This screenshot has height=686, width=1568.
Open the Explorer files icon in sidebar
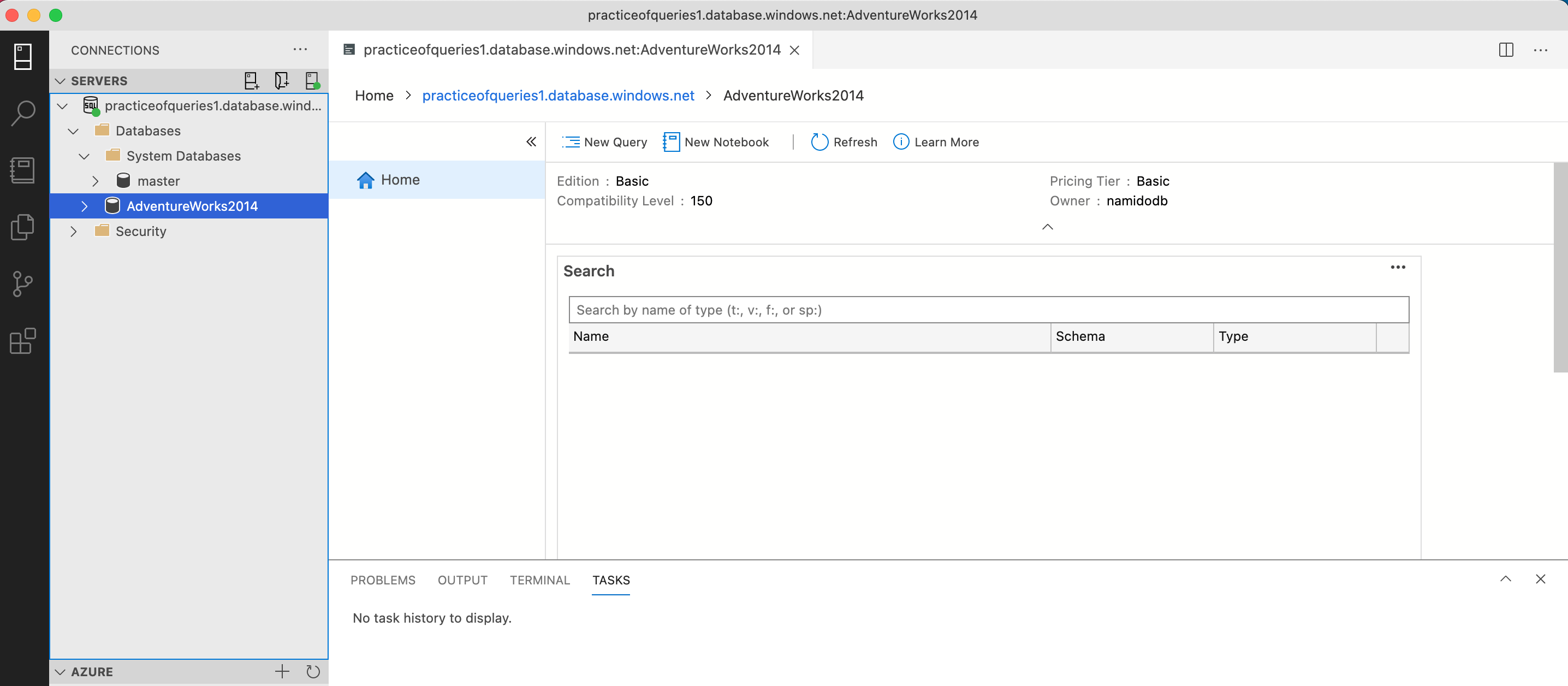tap(23, 227)
